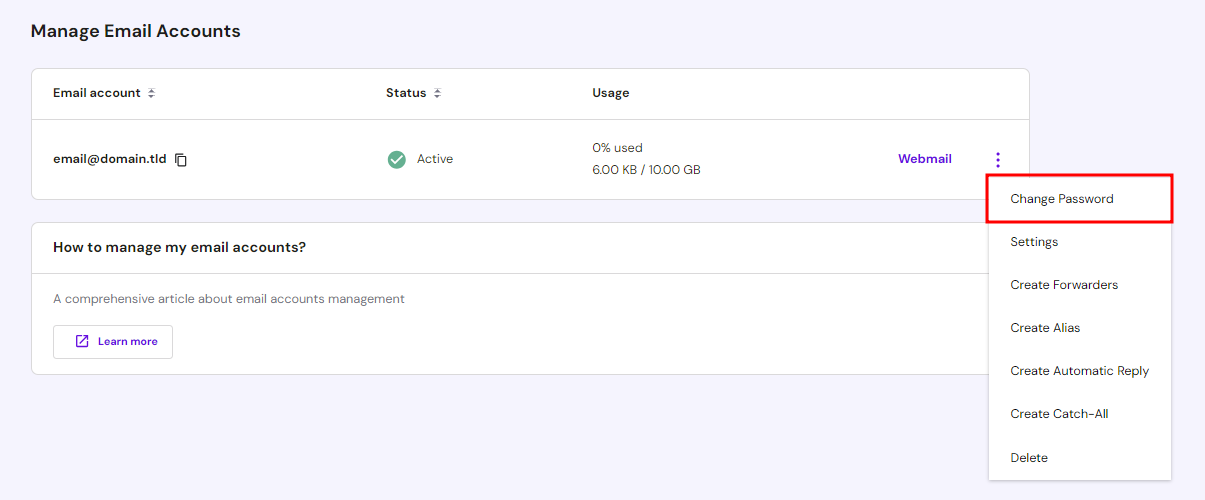Click the green Active status checkmark icon
This screenshot has width=1205, height=500.
click(x=397, y=159)
